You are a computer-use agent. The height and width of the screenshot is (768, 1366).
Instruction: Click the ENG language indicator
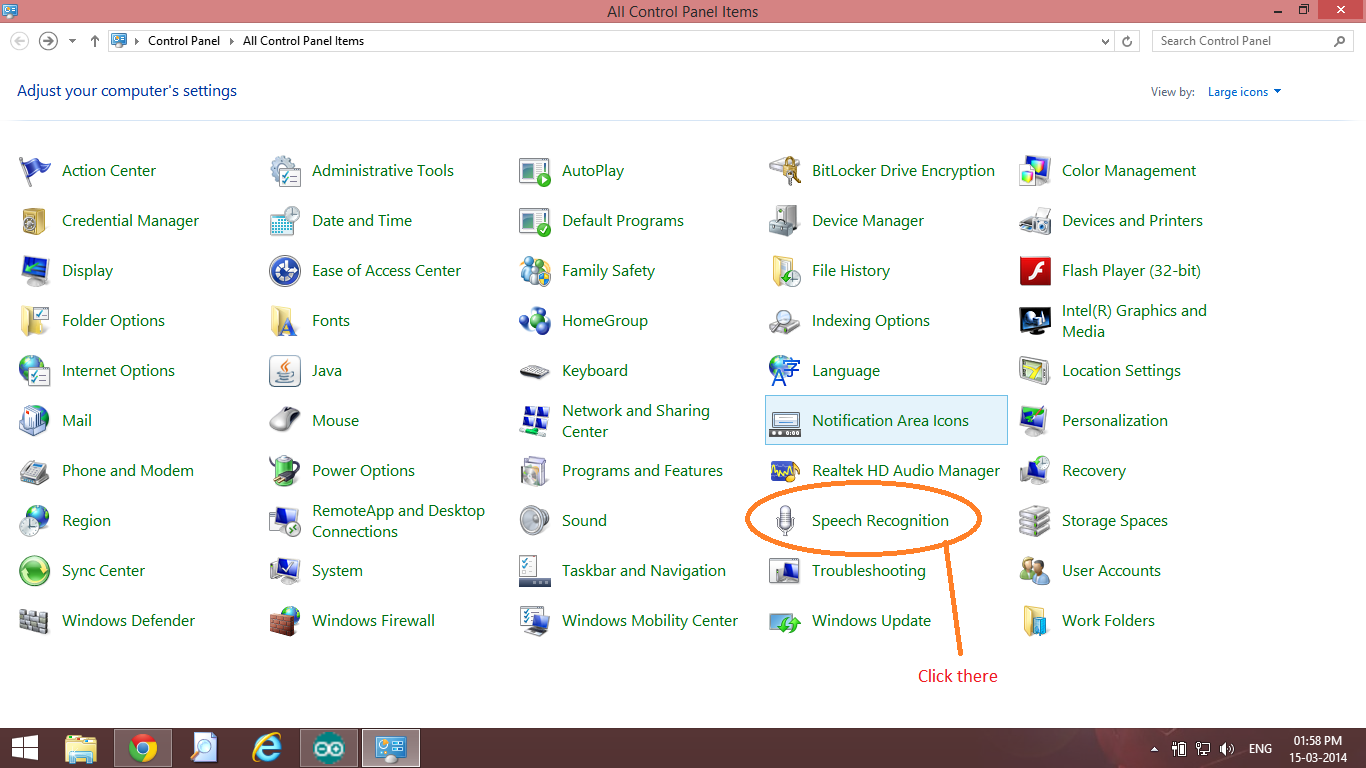[1260, 748]
